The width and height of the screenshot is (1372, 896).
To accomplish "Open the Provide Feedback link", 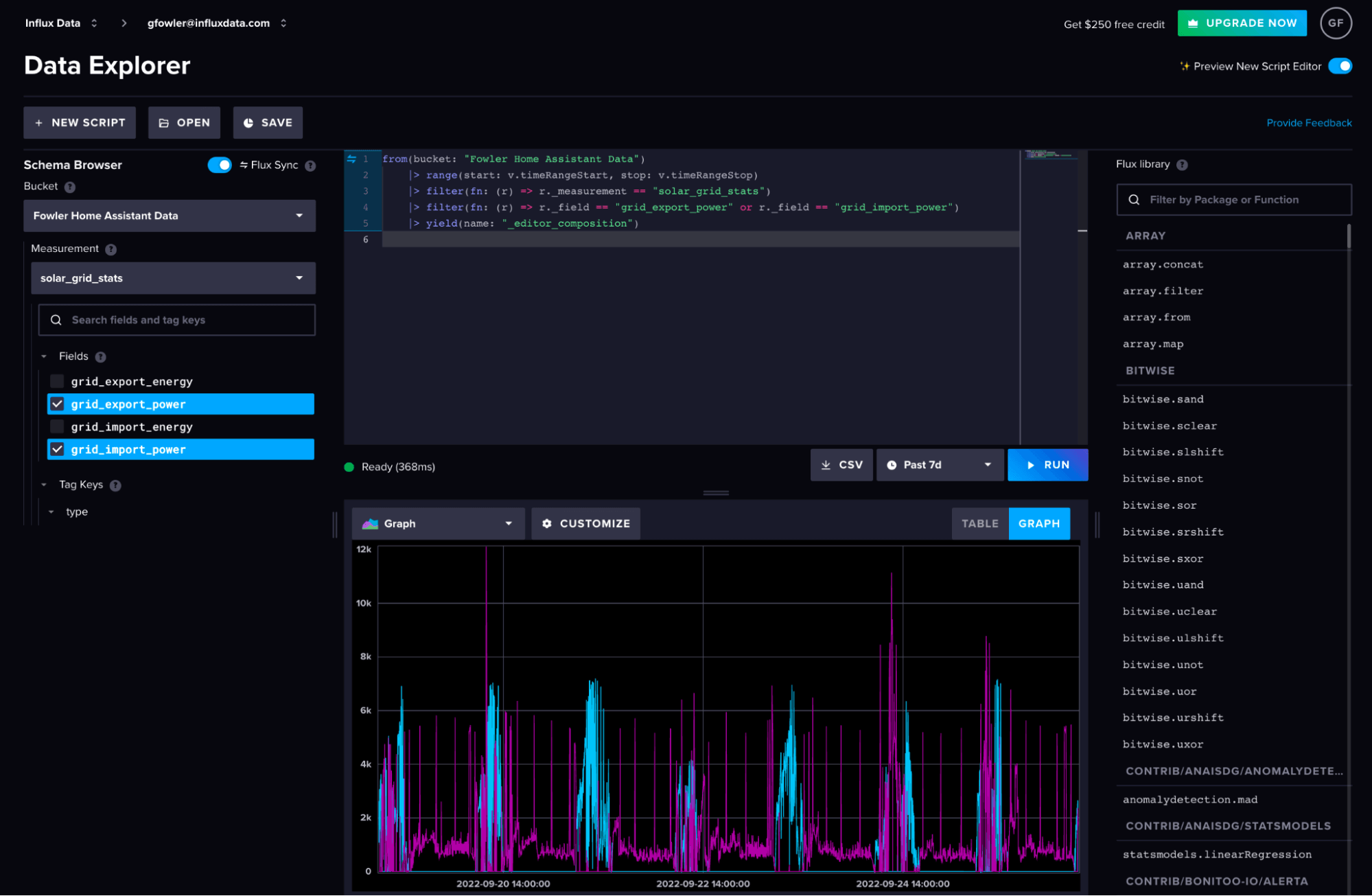I will [1308, 123].
